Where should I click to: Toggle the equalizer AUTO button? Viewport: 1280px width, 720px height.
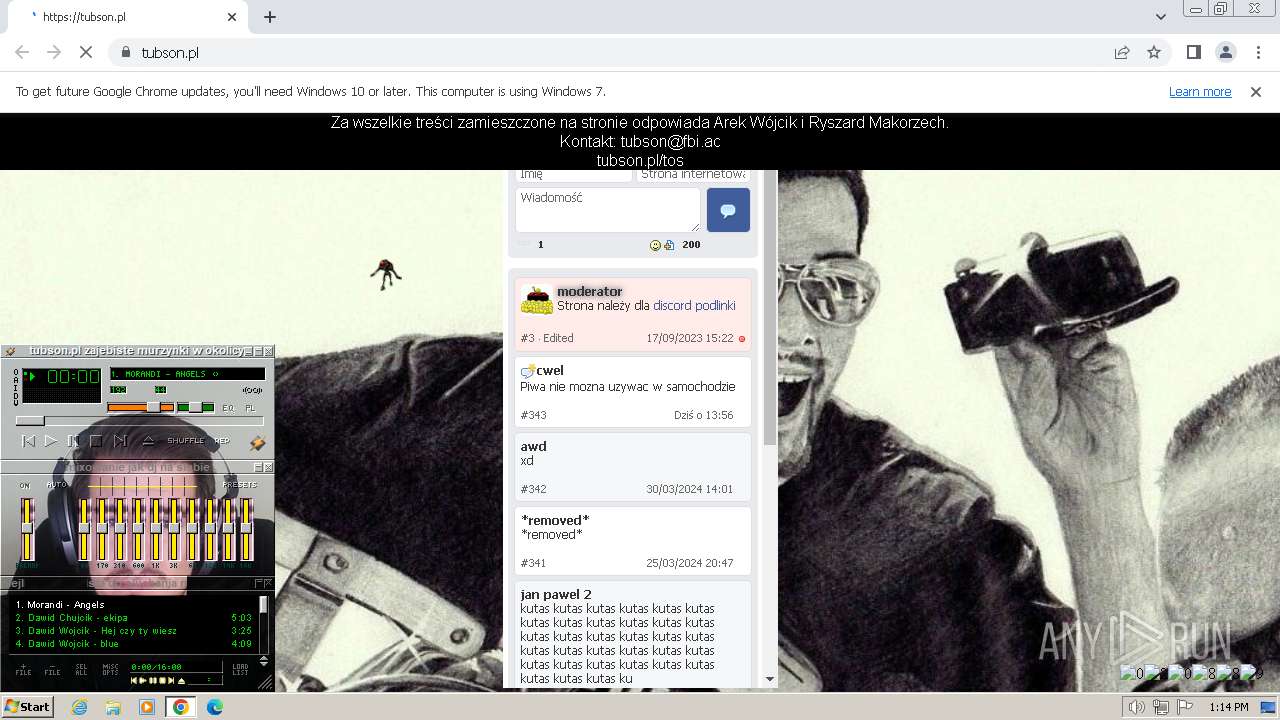[57, 485]
